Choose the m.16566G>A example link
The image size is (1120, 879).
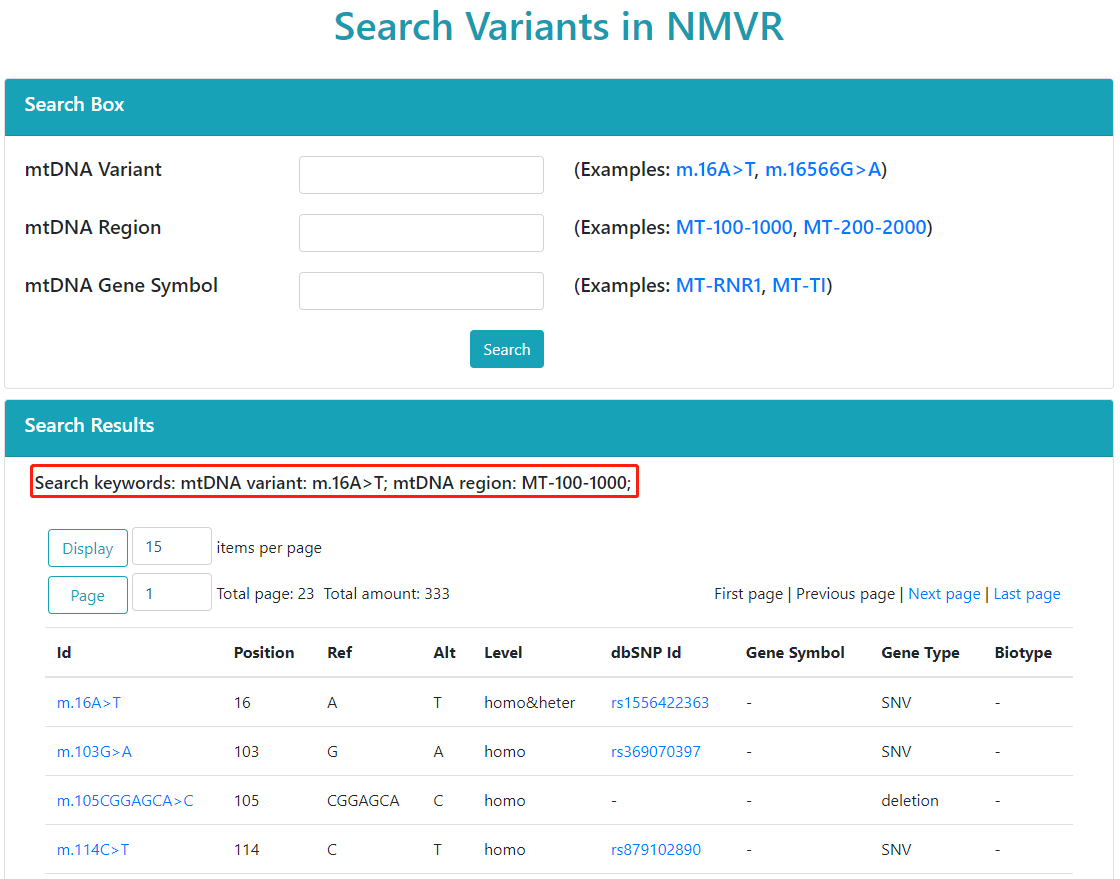[x=823, y=170]
